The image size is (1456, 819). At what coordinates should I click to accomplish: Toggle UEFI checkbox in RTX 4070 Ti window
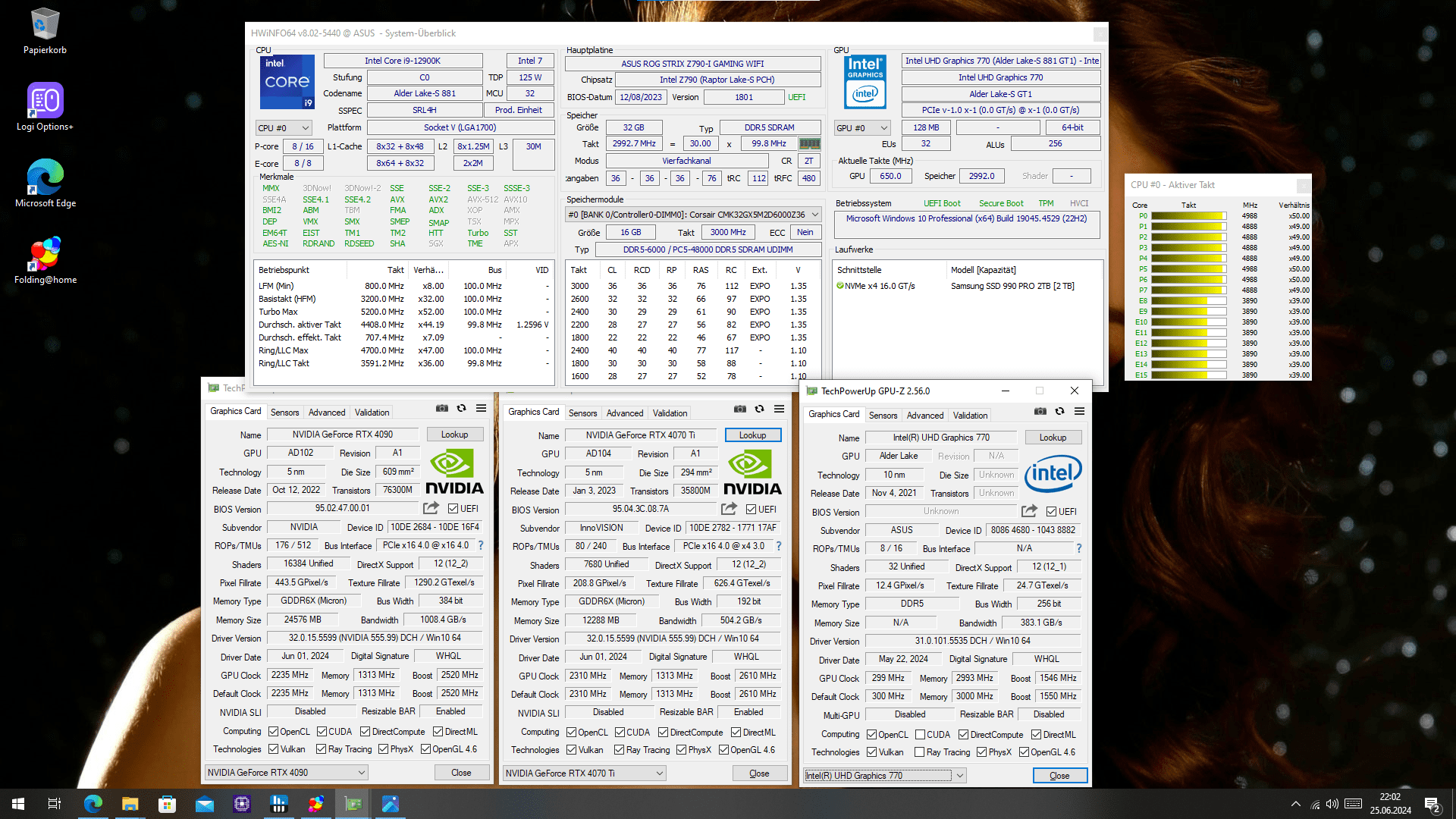tap(752, 510)
